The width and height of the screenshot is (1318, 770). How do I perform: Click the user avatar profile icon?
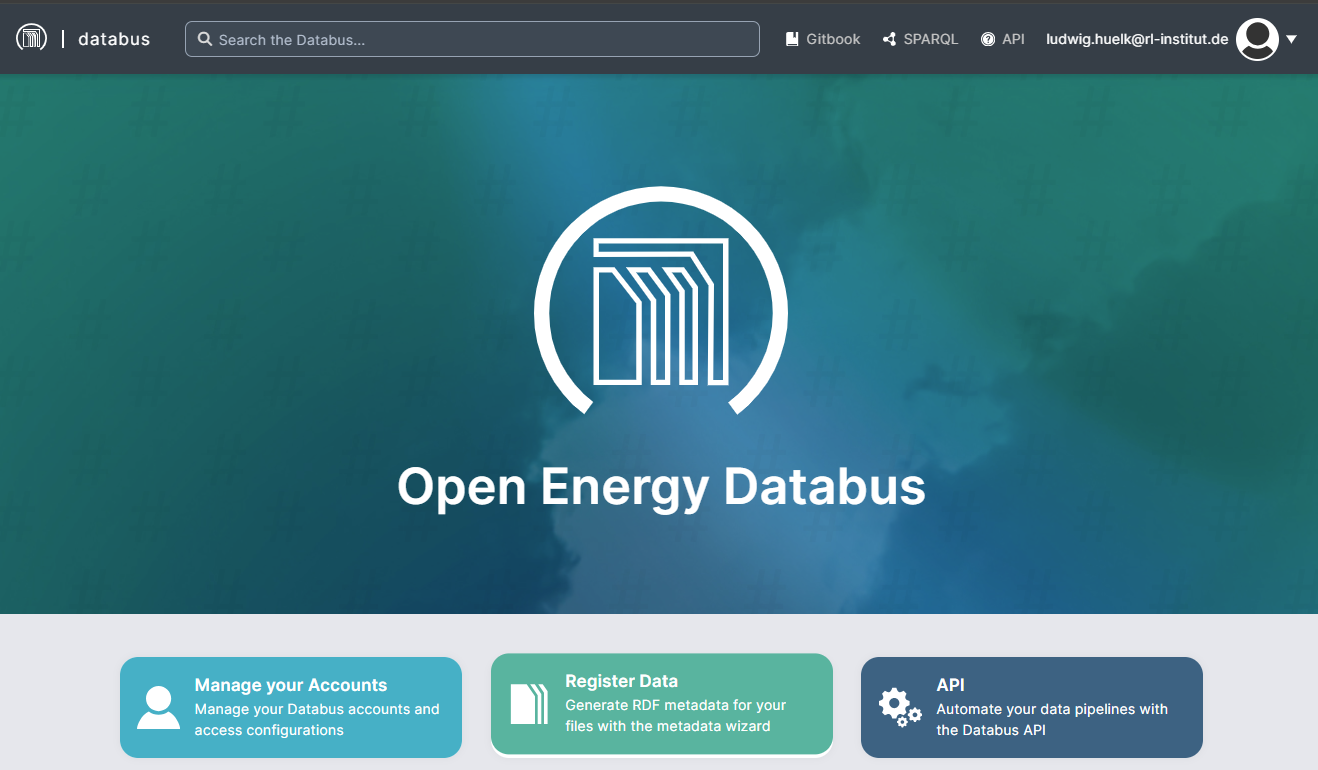point(1257,39)
